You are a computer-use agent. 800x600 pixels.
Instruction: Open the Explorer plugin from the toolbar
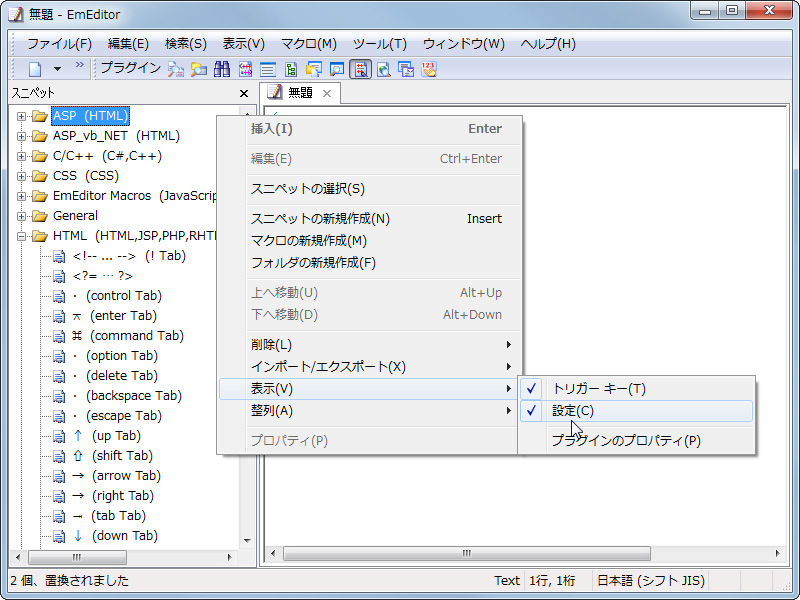pyautogui.click(x=198, y=69)
